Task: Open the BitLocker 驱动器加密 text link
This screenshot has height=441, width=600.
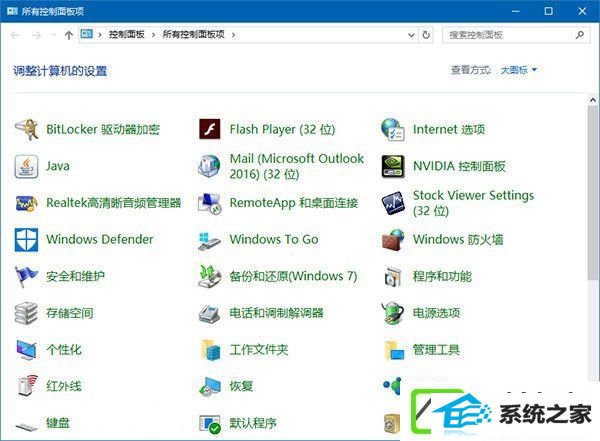Action: 103,129
